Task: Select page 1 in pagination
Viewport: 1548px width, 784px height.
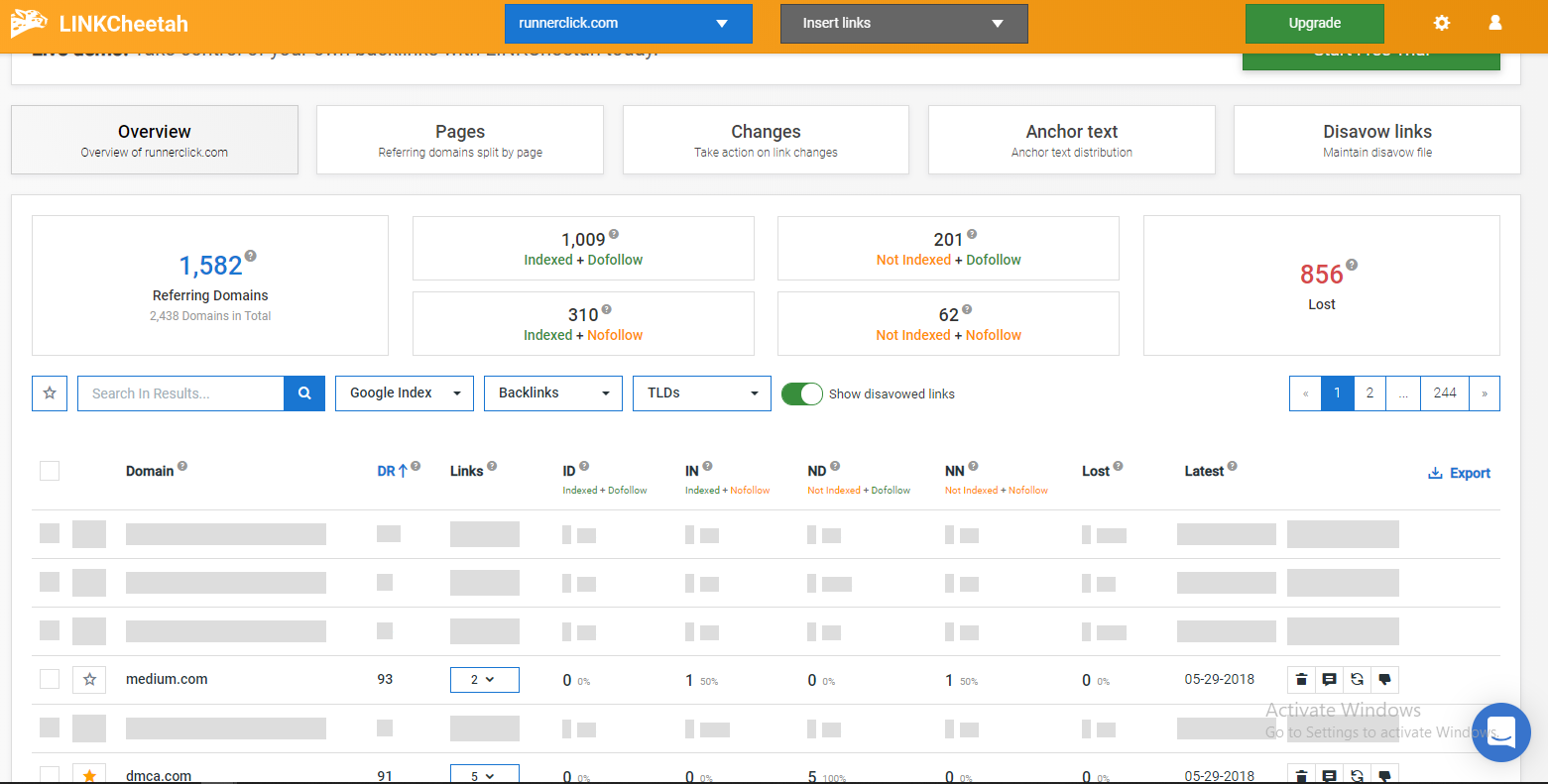Action: tap(1338, 393)
